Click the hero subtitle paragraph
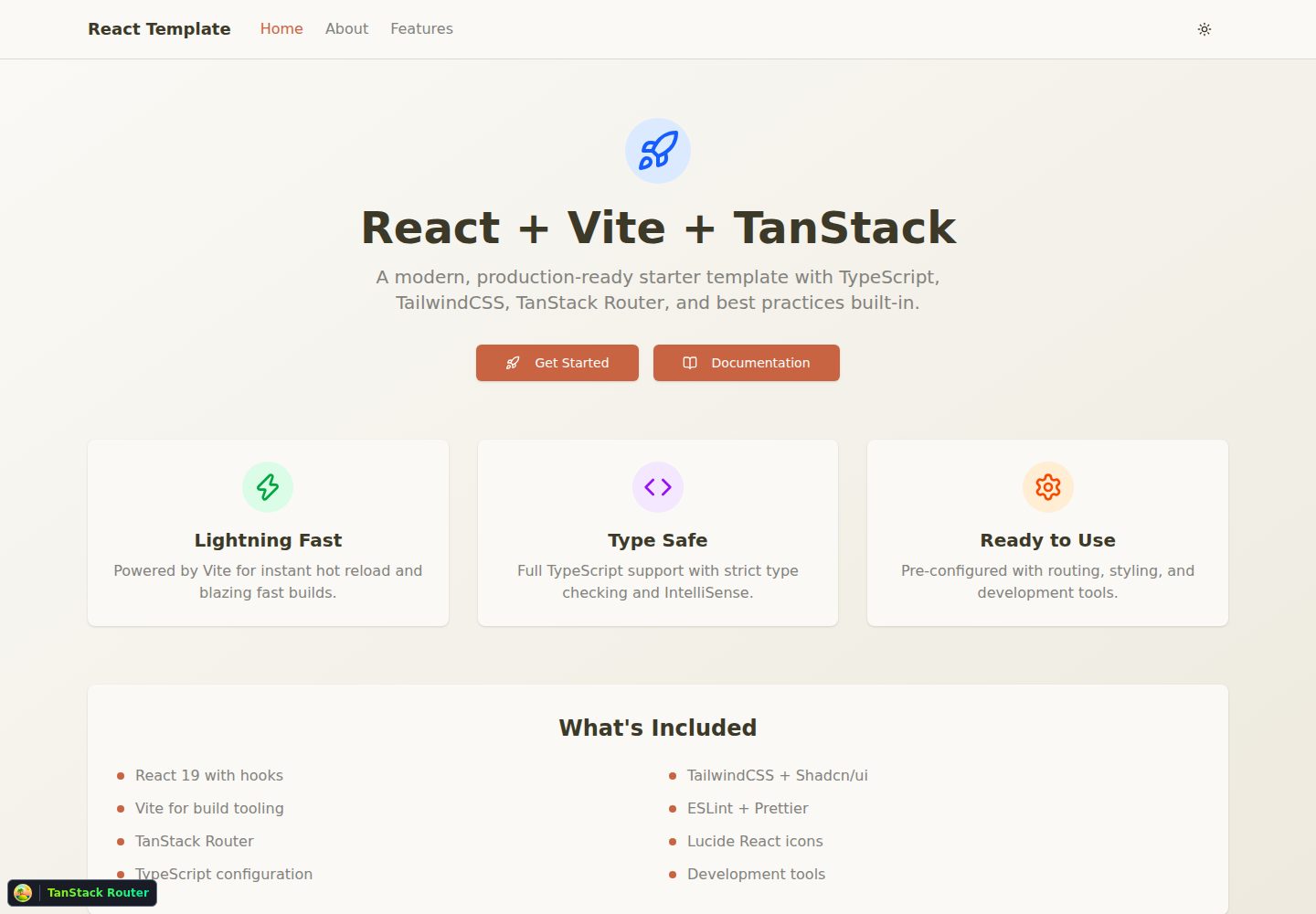The height and width of the screenshot is (914, 1316). tap(658, 290)
